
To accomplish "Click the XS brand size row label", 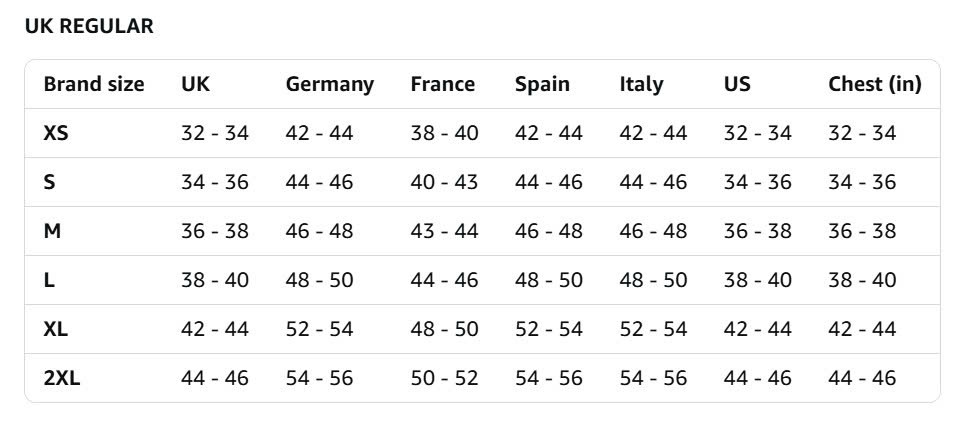I will tap(56, 133).
